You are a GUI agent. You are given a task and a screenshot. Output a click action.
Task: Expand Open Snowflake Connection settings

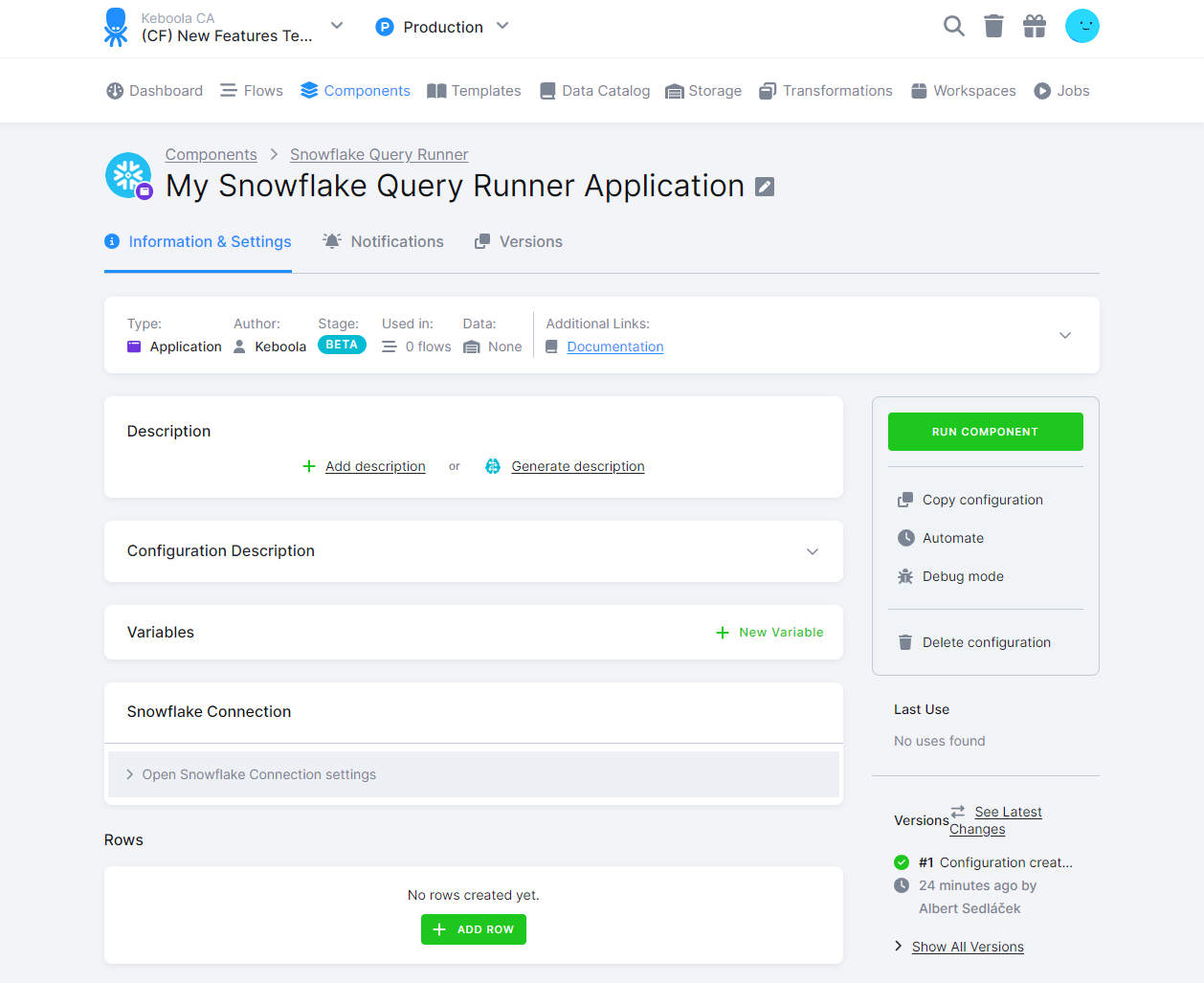click(474, 774)
